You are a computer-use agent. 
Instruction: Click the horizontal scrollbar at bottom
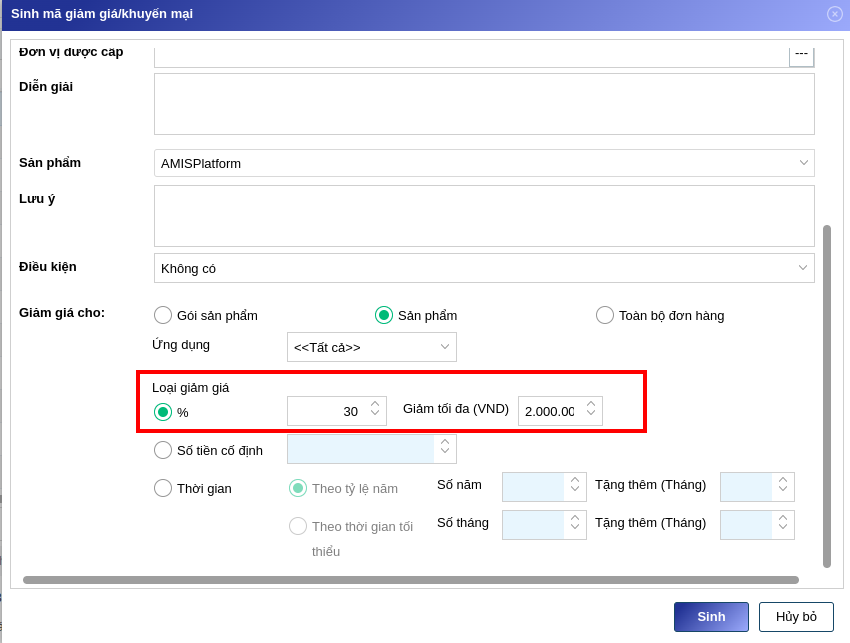coord(410,580)
